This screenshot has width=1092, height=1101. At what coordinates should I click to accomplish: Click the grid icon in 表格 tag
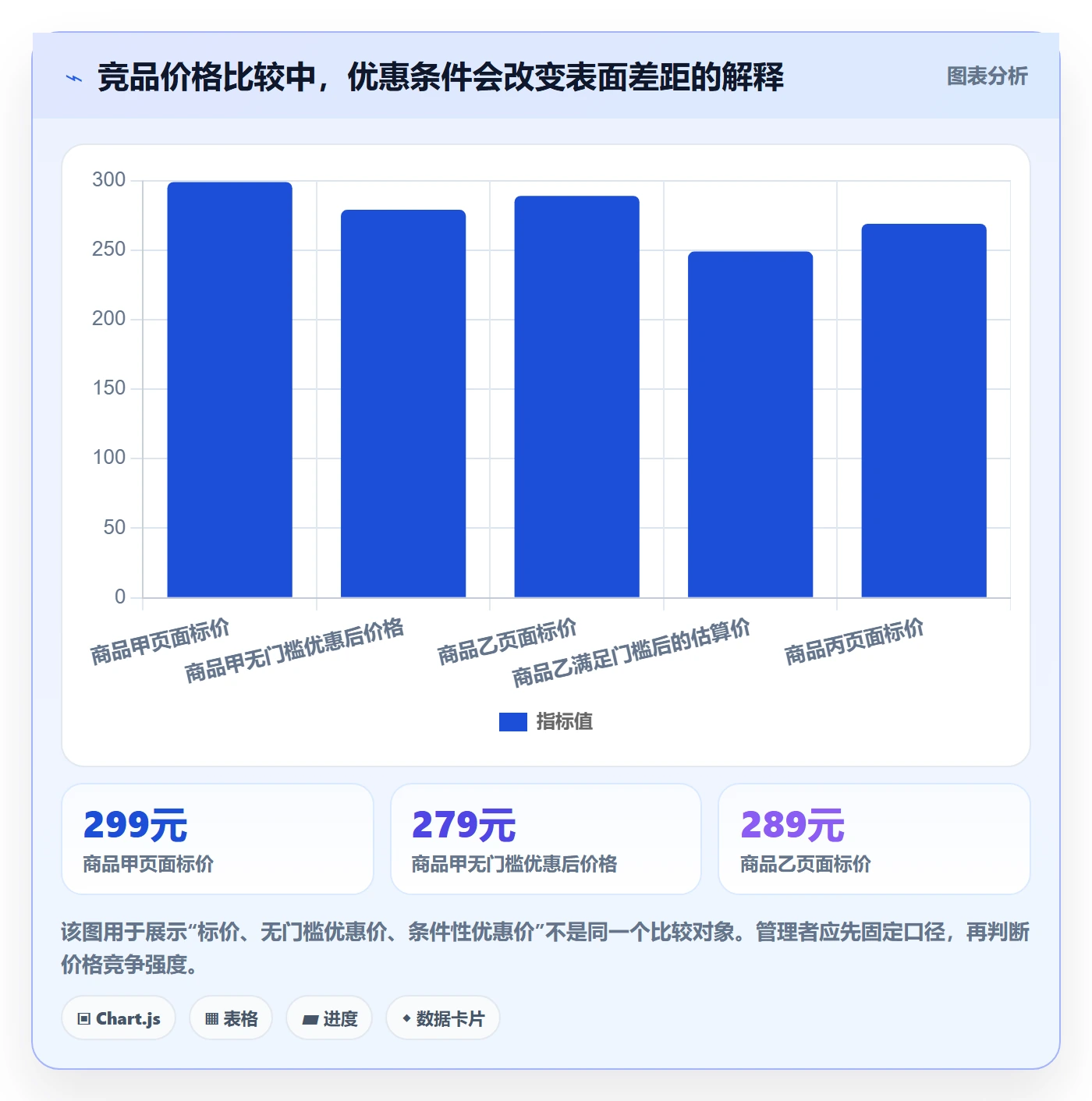211,1019
